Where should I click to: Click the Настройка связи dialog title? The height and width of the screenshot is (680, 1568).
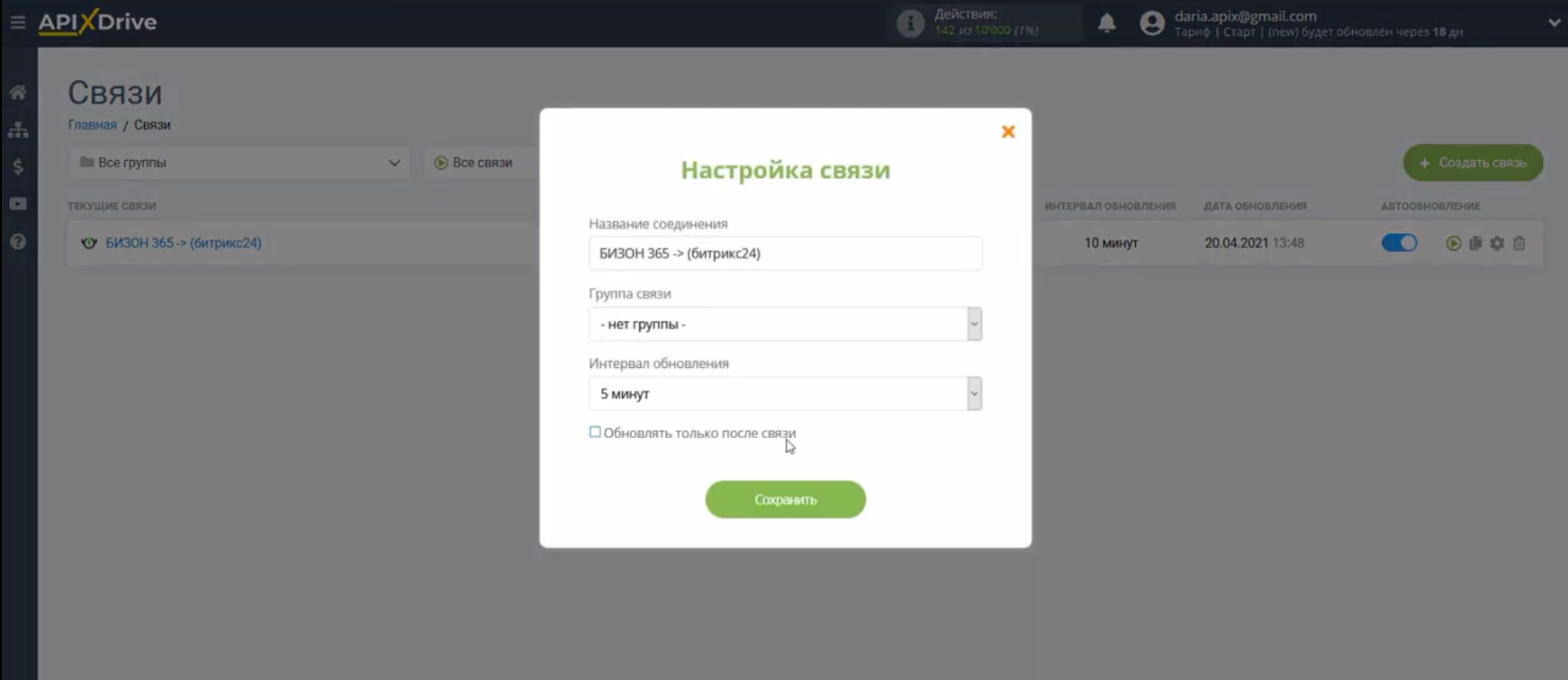(785, 170)
